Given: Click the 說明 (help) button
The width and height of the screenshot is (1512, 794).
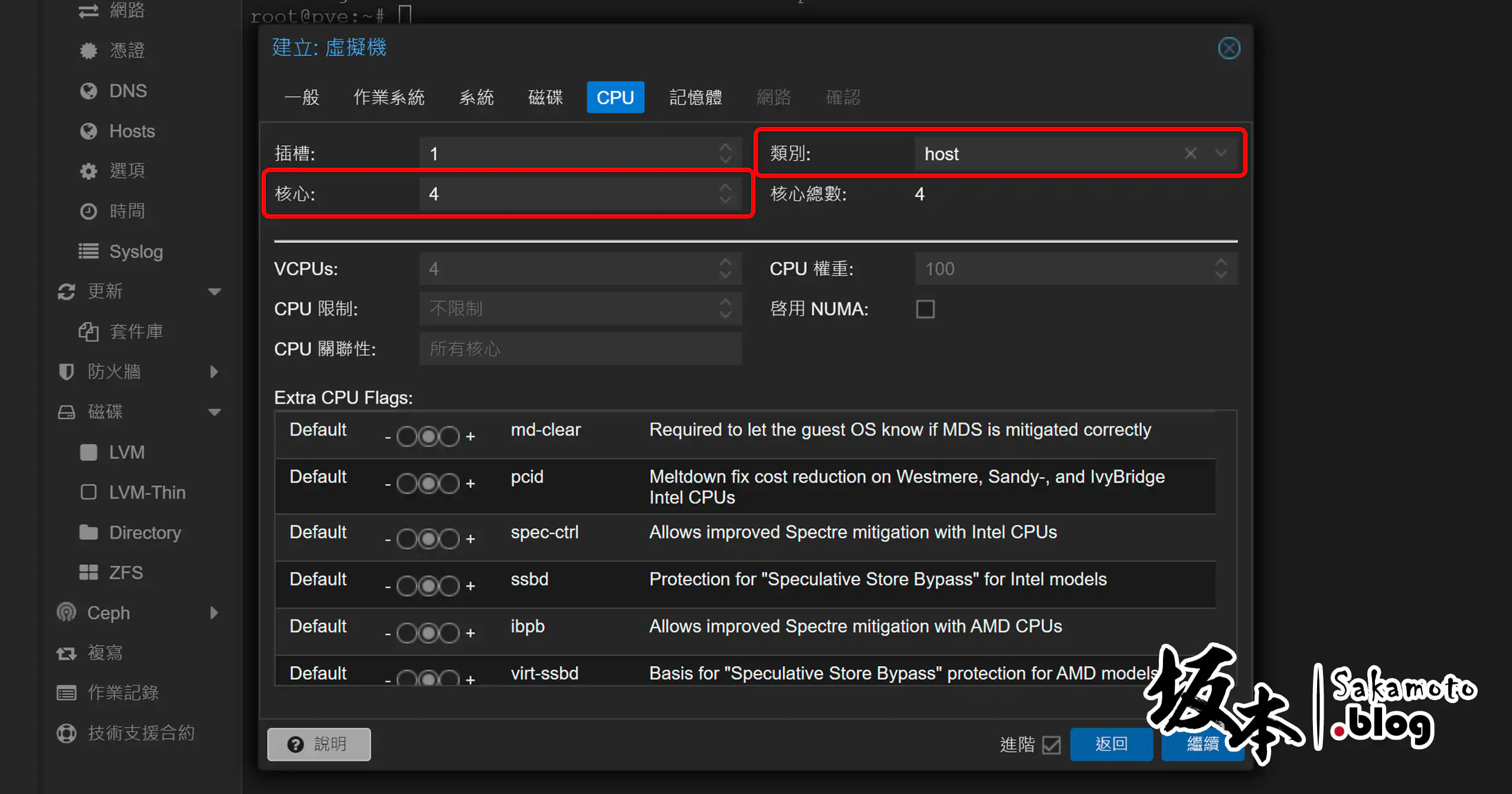Looking at the screenshot, I should tap(318, 744).
